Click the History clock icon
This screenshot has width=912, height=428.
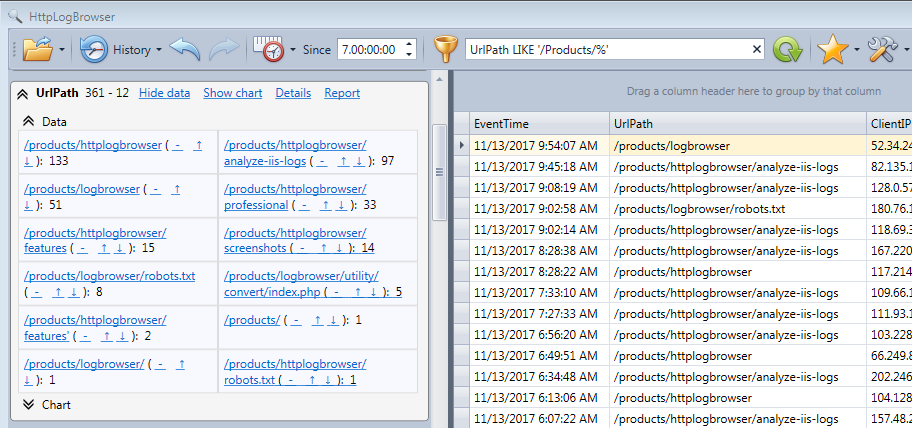pos(93,49)
